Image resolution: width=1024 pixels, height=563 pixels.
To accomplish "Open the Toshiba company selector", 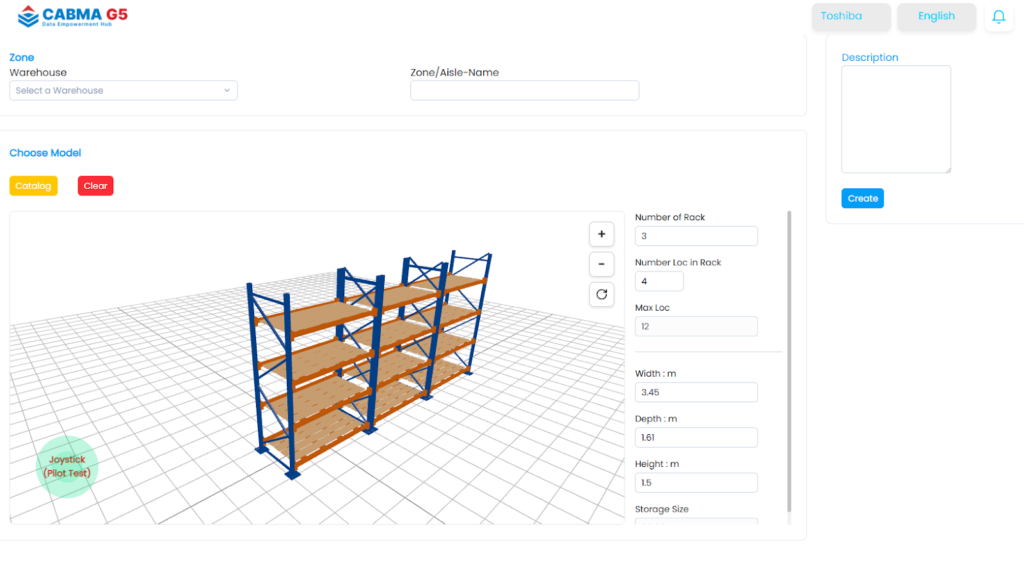I will click(x=852, y=17).
